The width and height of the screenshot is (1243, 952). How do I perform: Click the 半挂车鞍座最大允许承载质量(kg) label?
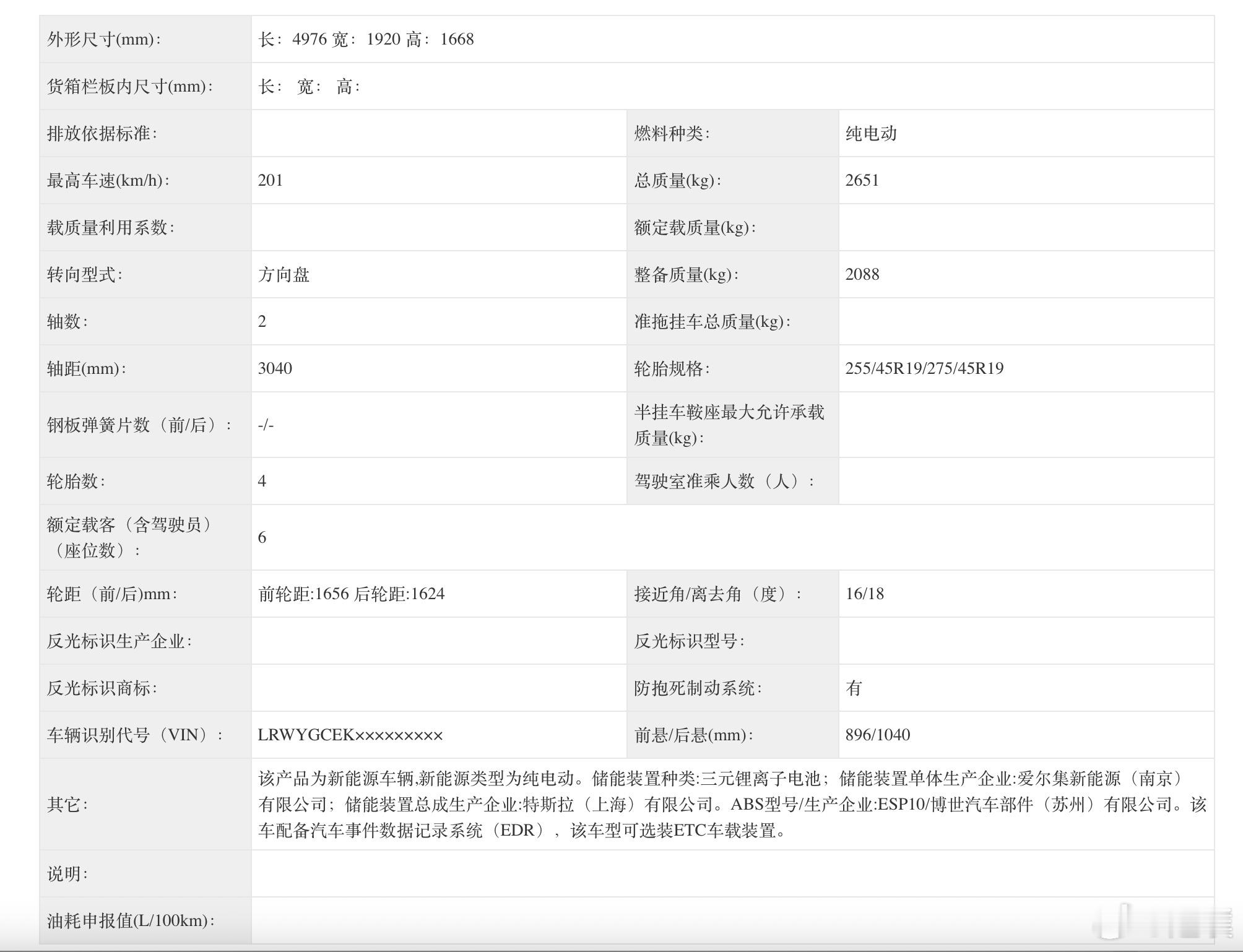click(729, 425)
